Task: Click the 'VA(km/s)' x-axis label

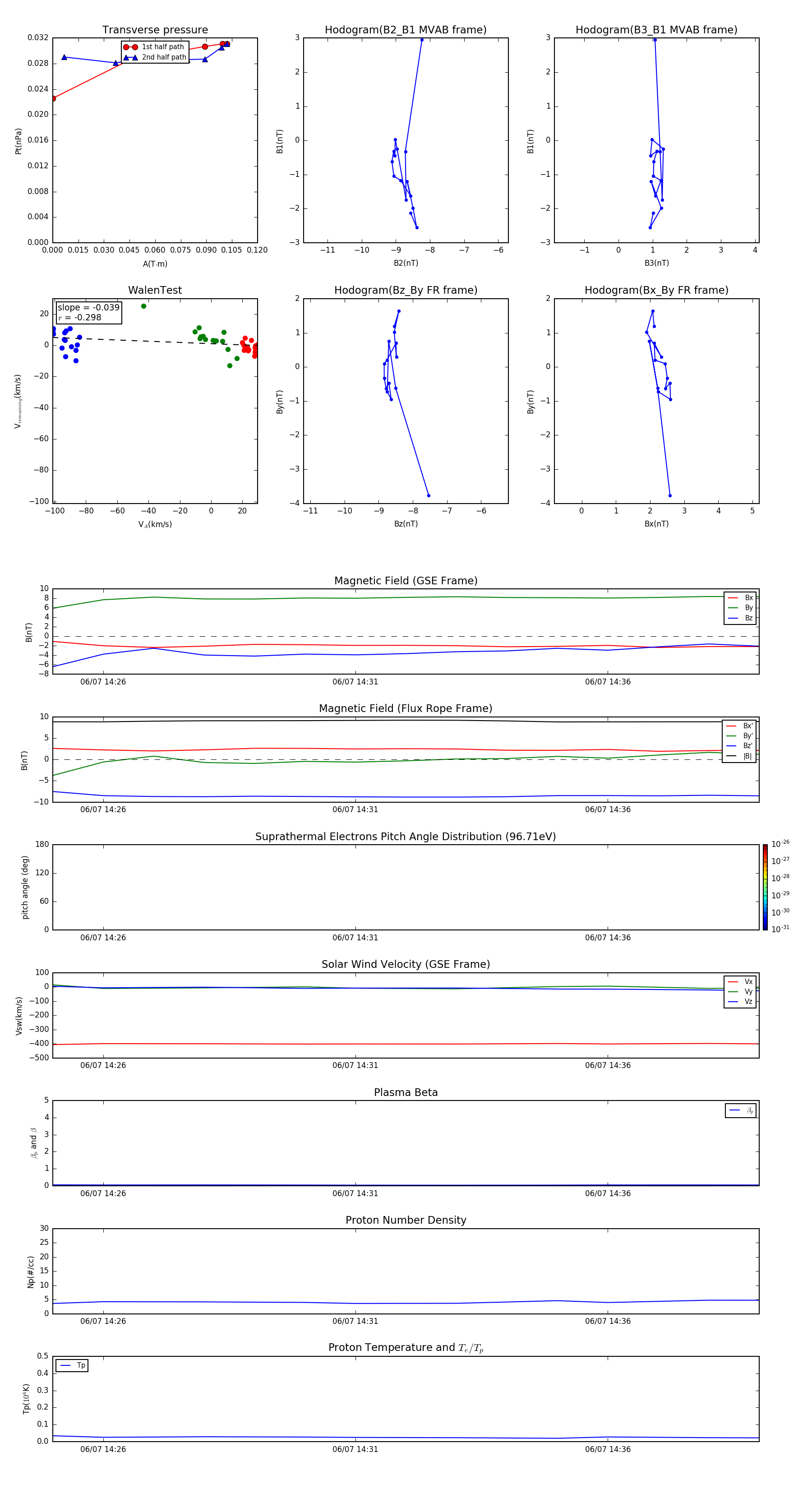Action: (x=155, y=524)
